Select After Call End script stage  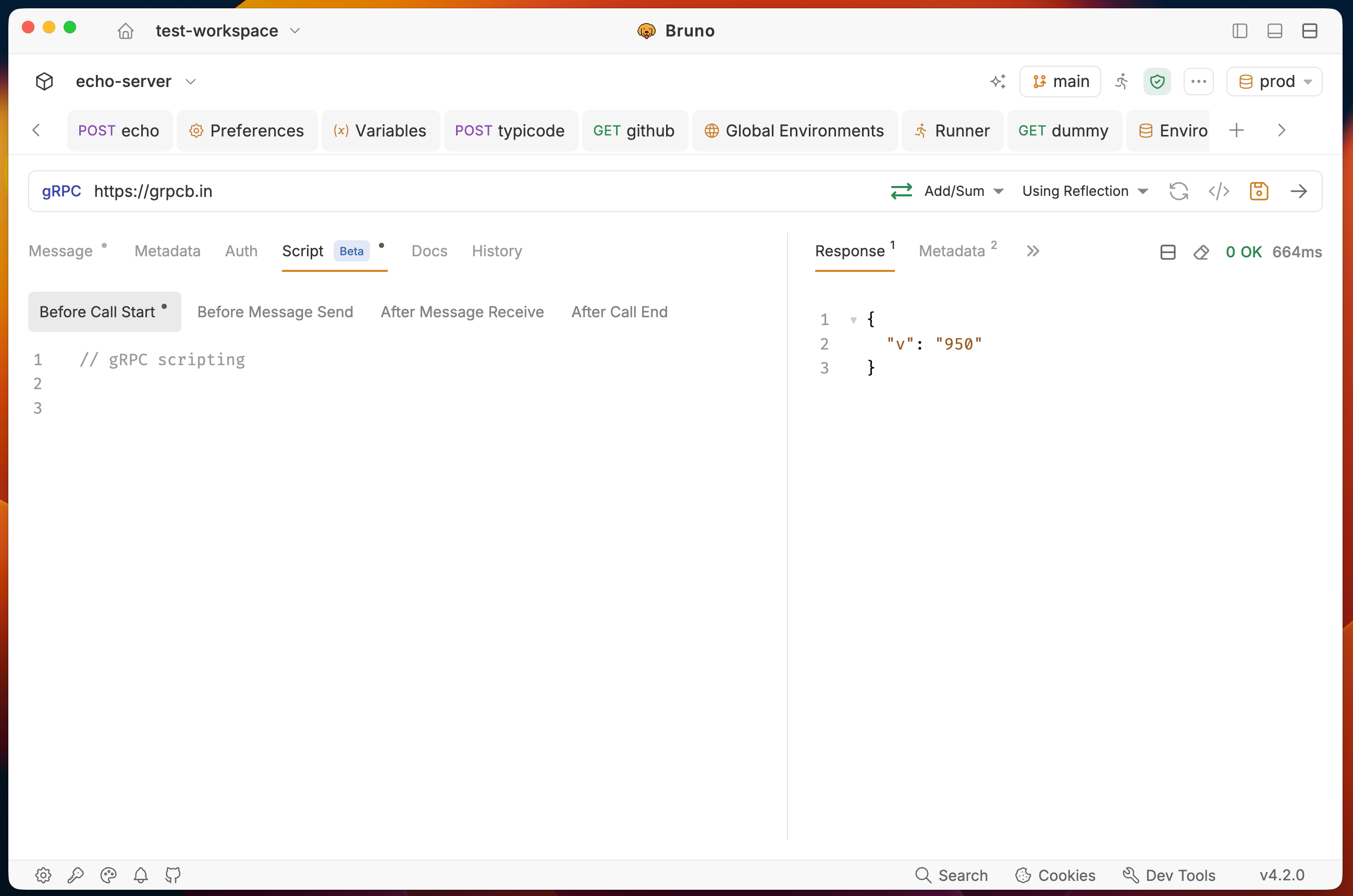(619, 312)
